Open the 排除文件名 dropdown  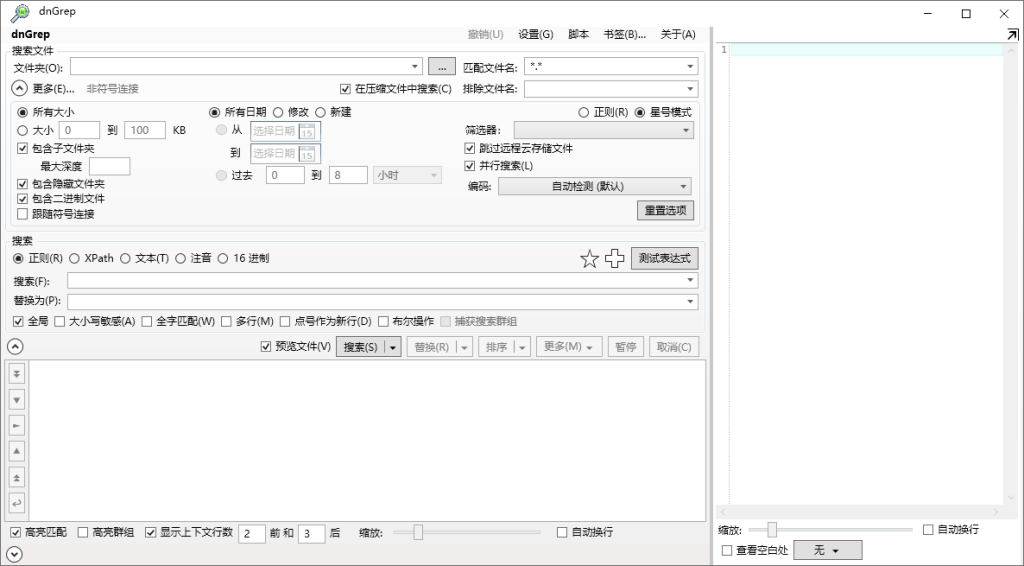coord(690,89)
